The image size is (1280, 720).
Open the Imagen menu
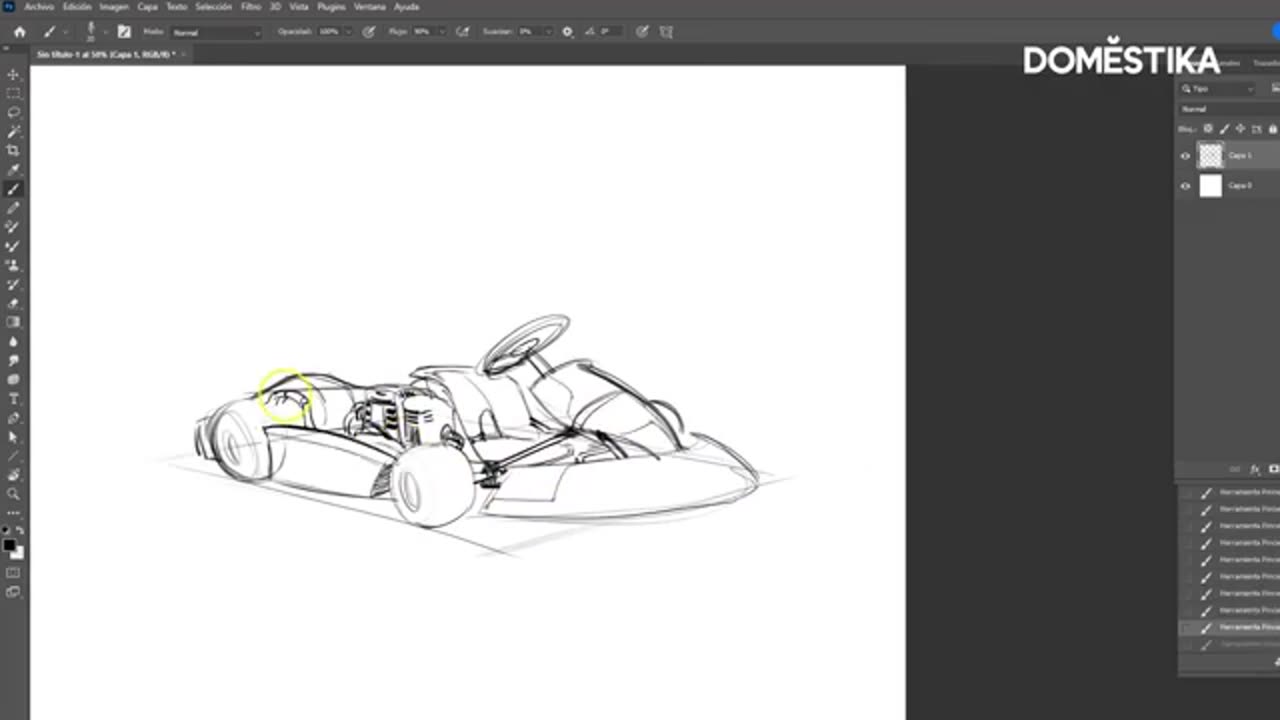pyautogui.click(x=114, y=7)
